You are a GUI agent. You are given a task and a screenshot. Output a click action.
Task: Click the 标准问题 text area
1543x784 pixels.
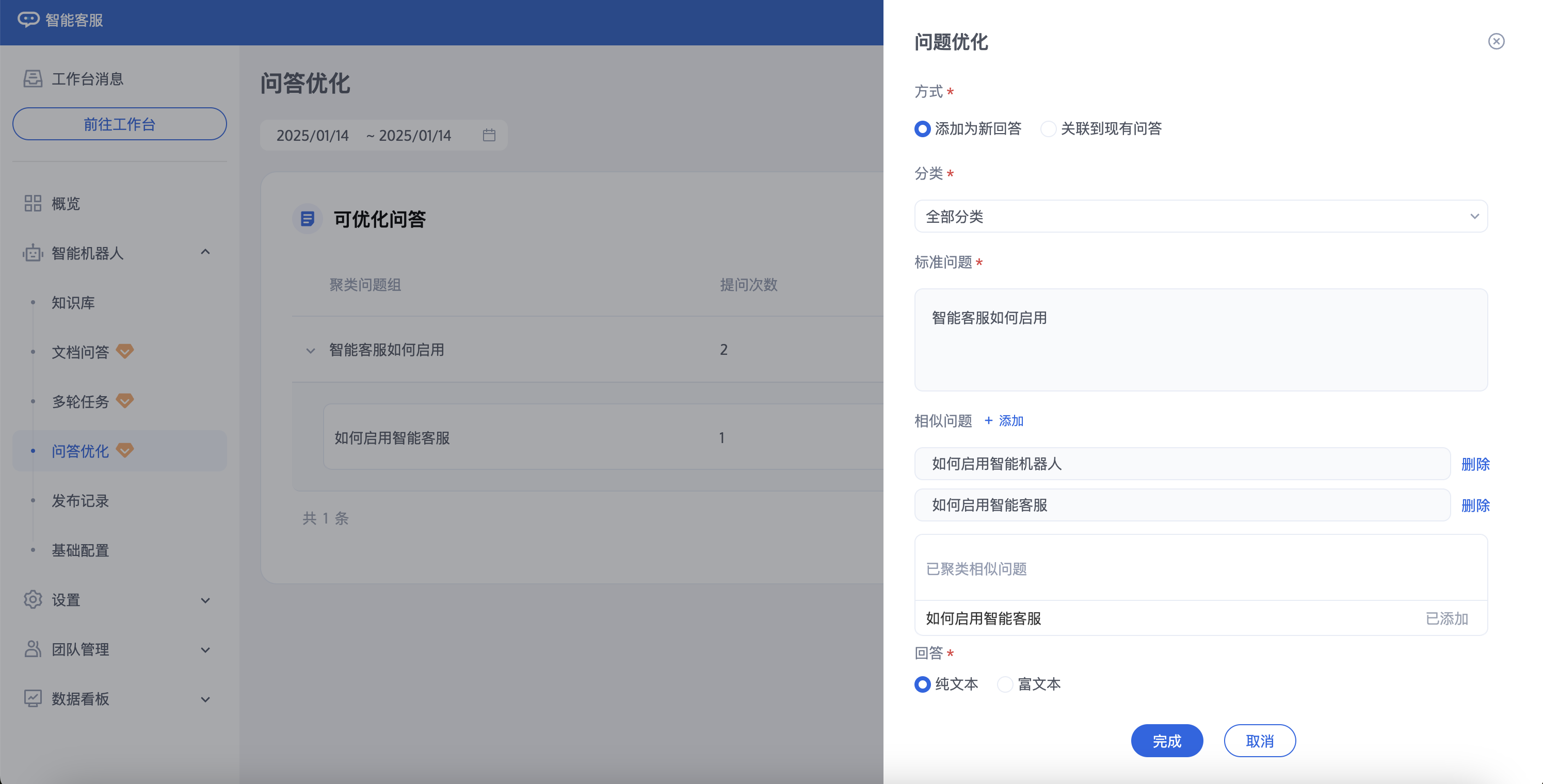tap(1200, 340)
